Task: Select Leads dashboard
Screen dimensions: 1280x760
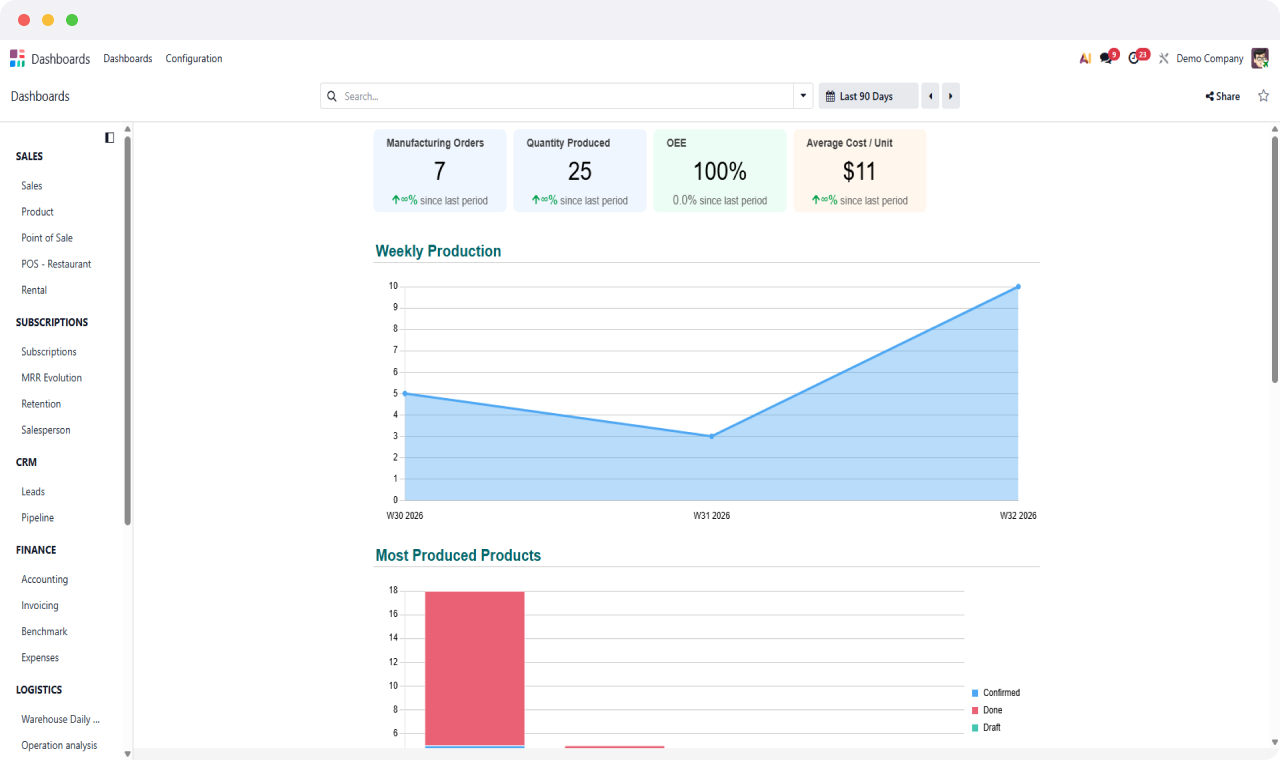Action: click(x=33, y=492)
